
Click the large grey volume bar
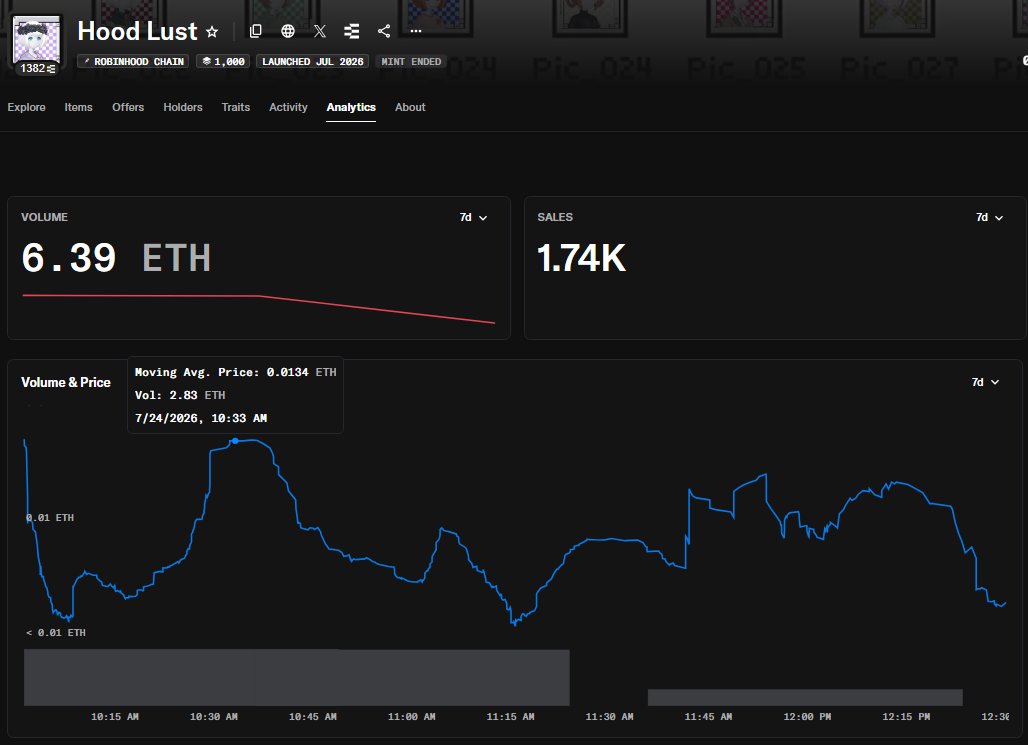297,677
